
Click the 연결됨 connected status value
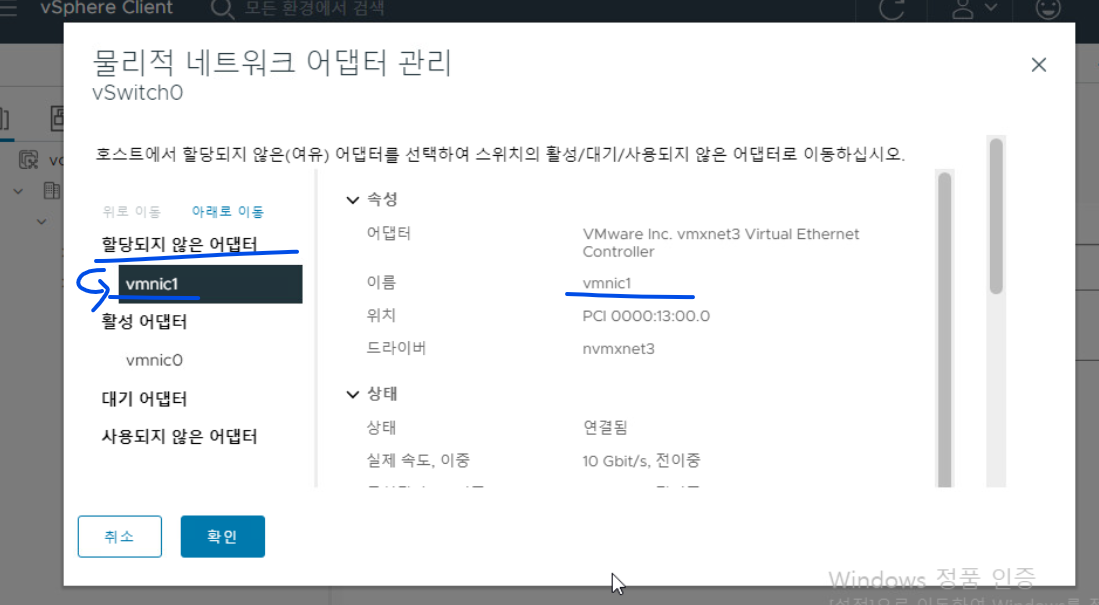click(x=605, y=427)
